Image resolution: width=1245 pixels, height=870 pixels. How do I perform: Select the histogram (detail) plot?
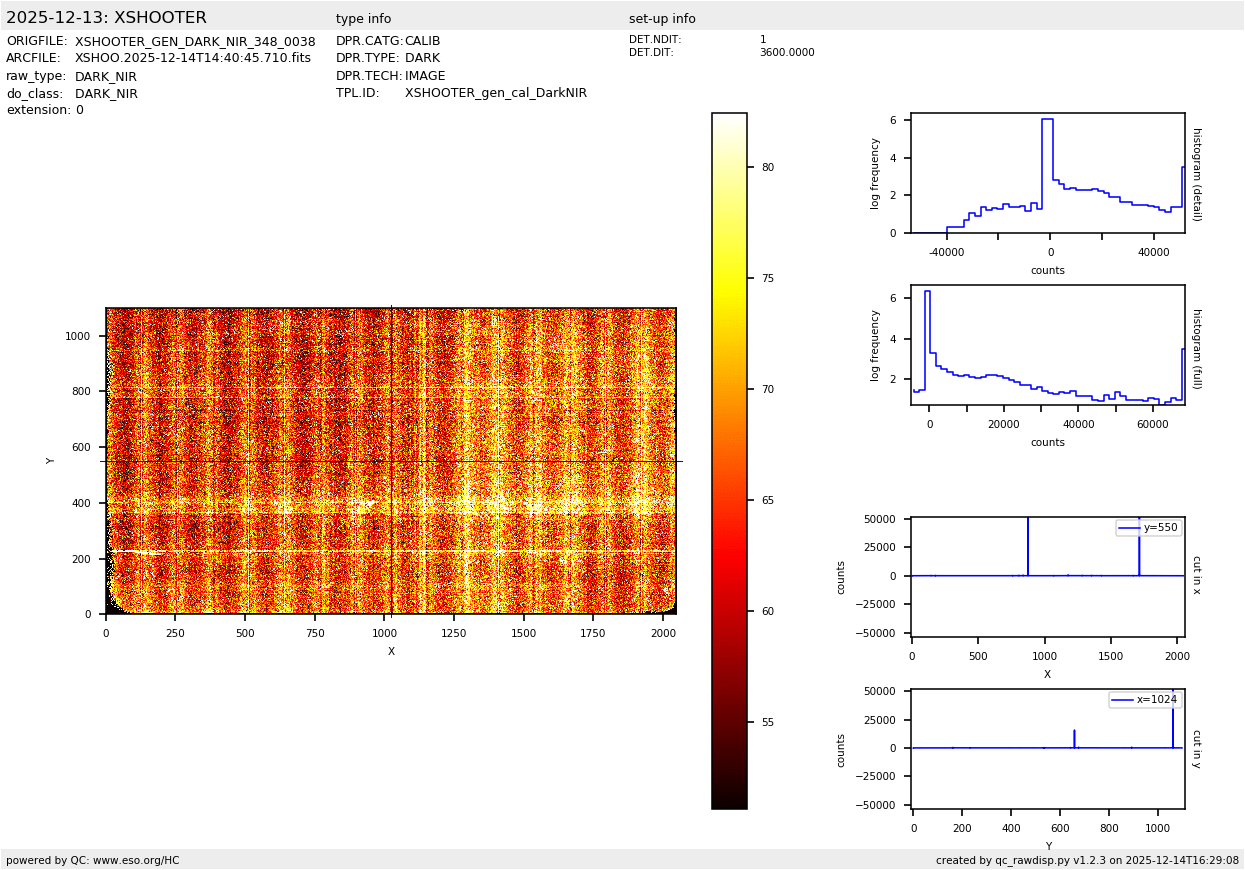1047,173
